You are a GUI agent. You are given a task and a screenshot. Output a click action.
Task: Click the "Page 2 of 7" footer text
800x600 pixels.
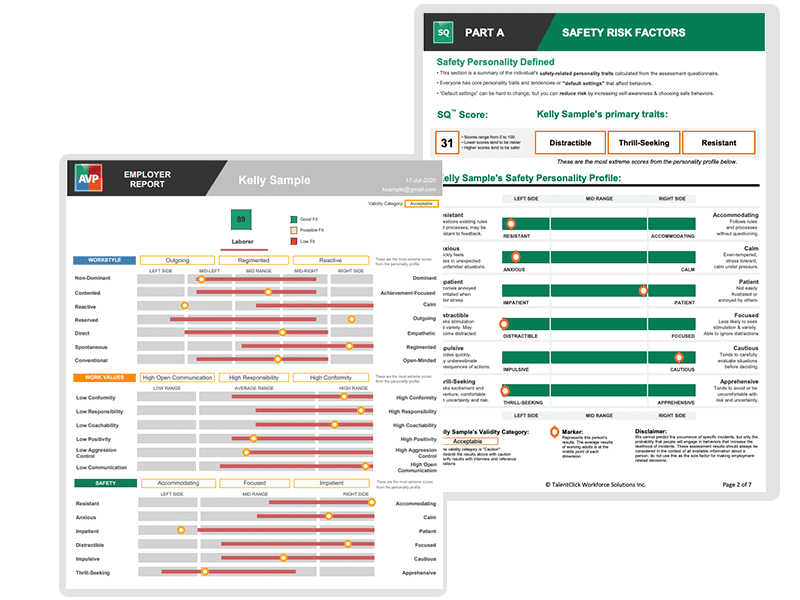point(737,485)
